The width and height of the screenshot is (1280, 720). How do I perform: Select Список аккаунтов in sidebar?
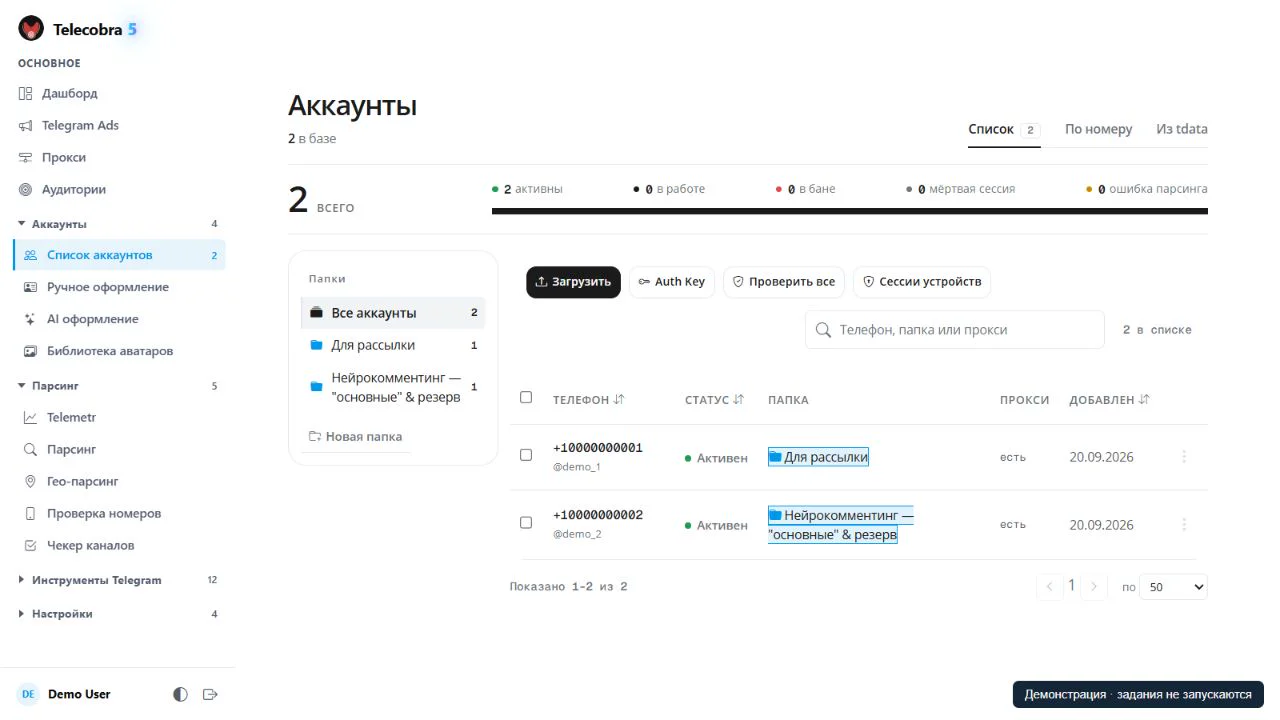coord(118,255)
